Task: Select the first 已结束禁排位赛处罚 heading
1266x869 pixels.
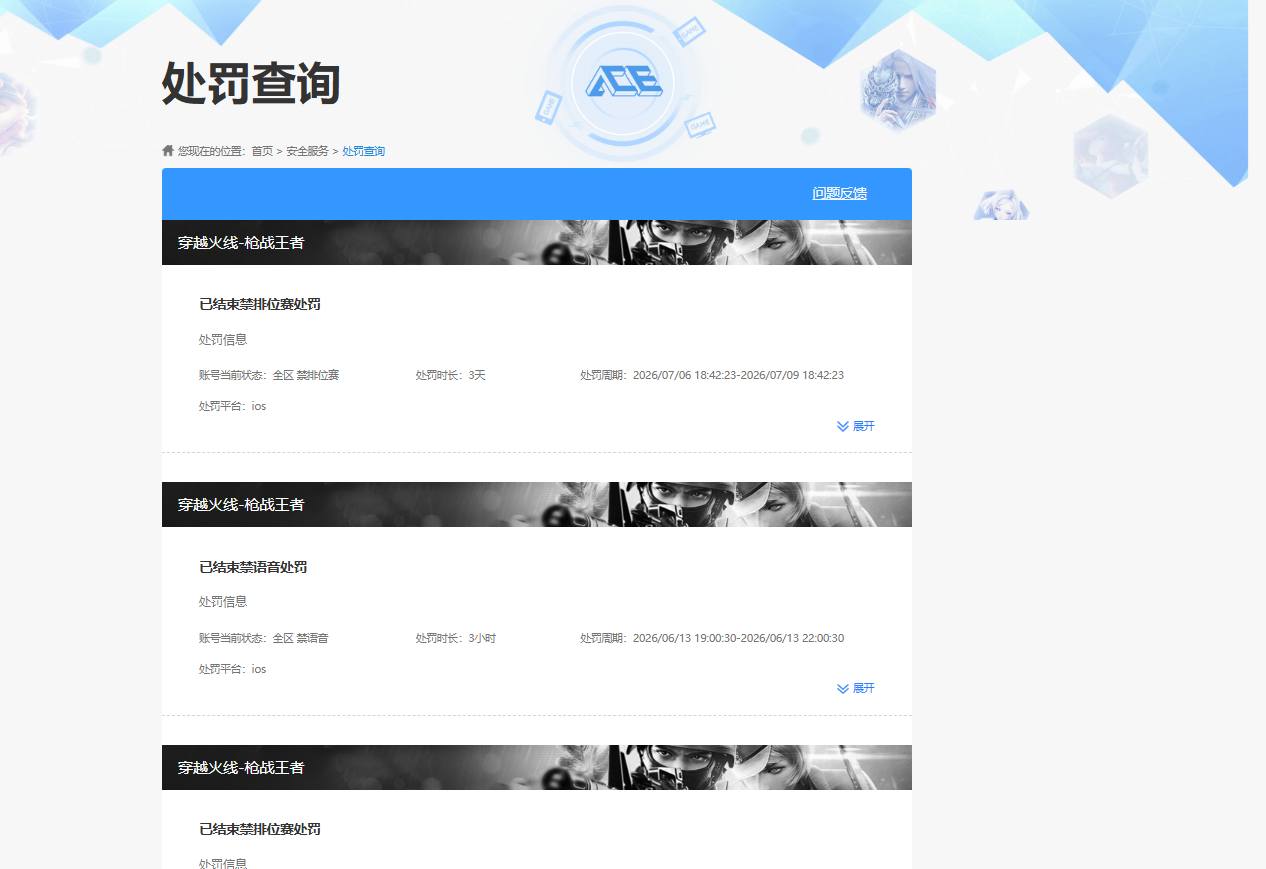Action: click(x=260, y=304)
